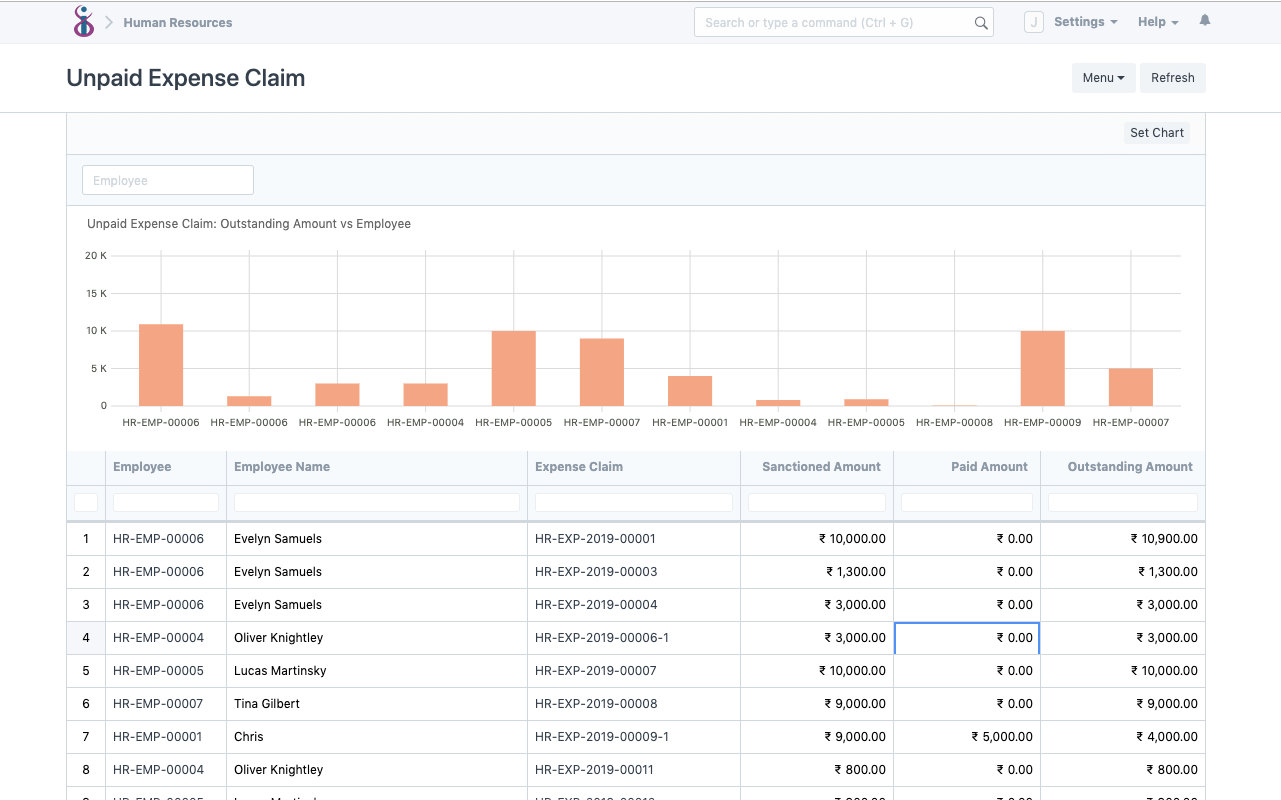
Task: Click the tallest chart bar for HR-EMP-00006
Action: 160,363
